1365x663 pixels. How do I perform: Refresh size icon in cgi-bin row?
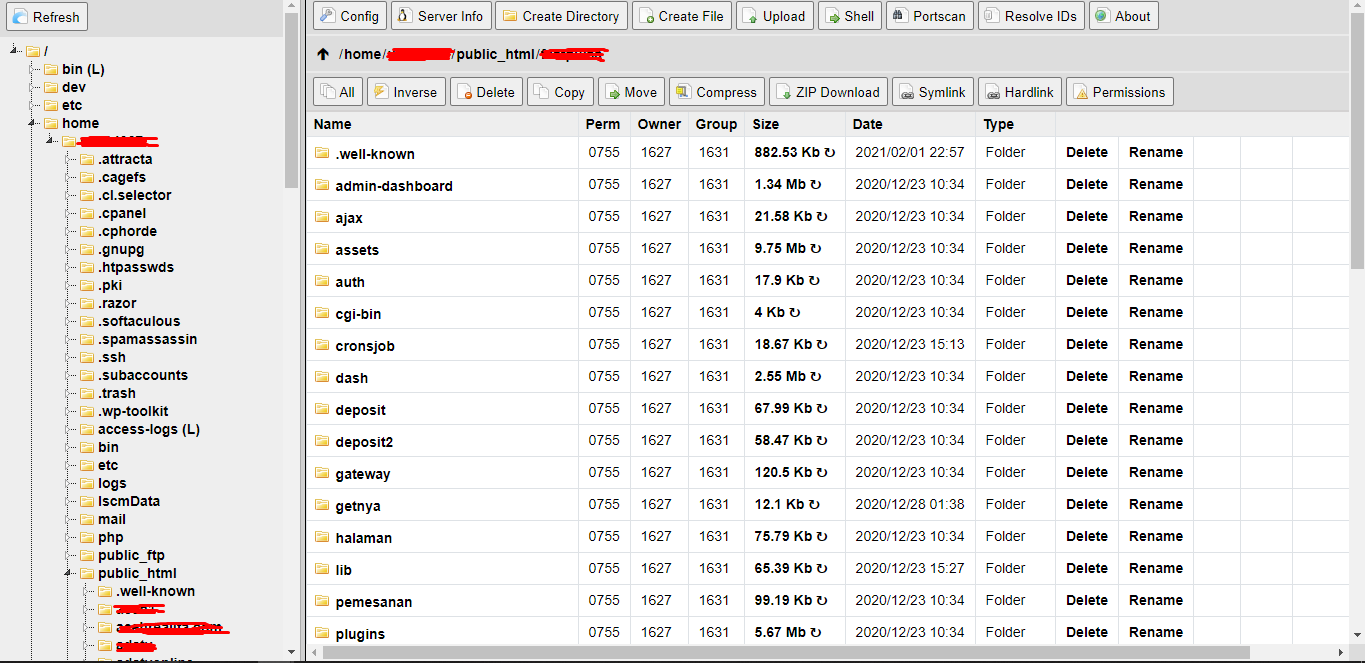(795, 313)
